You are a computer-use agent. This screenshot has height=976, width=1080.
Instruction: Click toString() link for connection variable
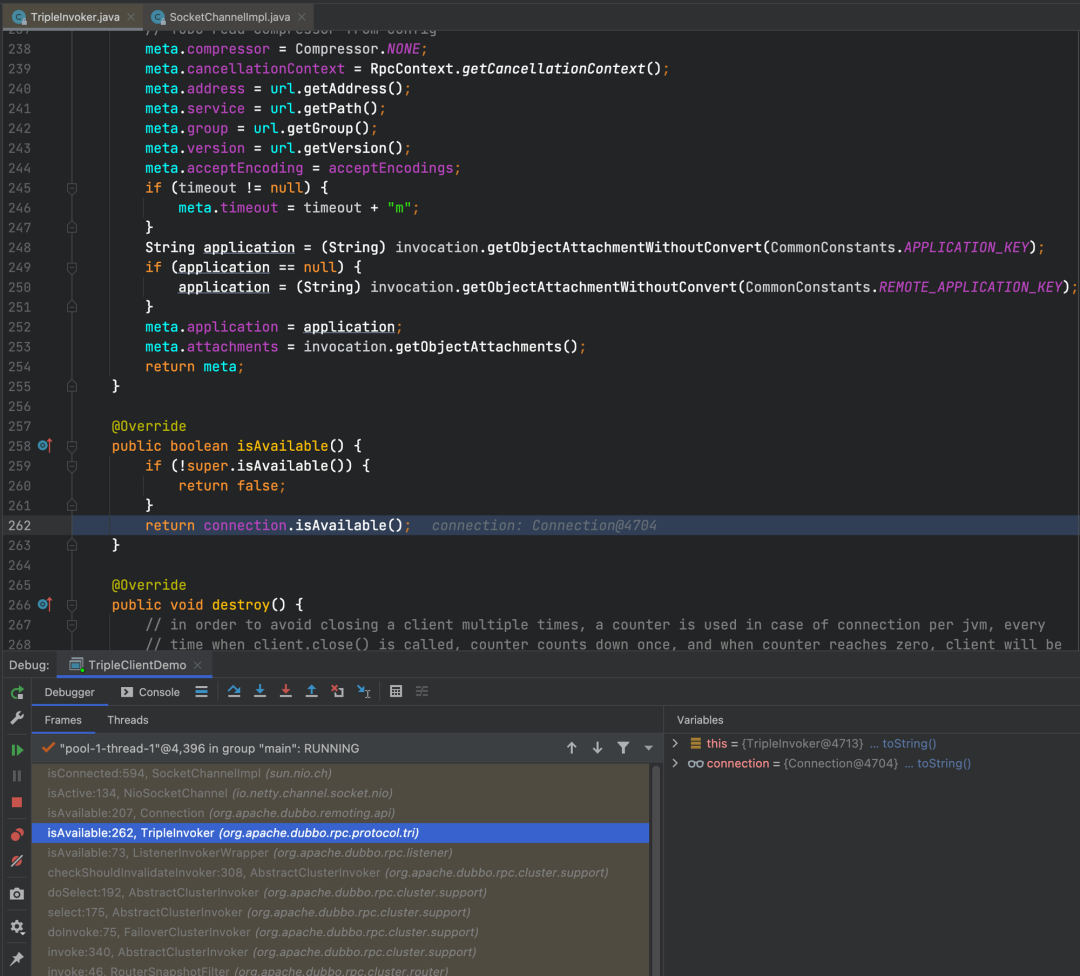pyautogui.click(x=944, y=763)
